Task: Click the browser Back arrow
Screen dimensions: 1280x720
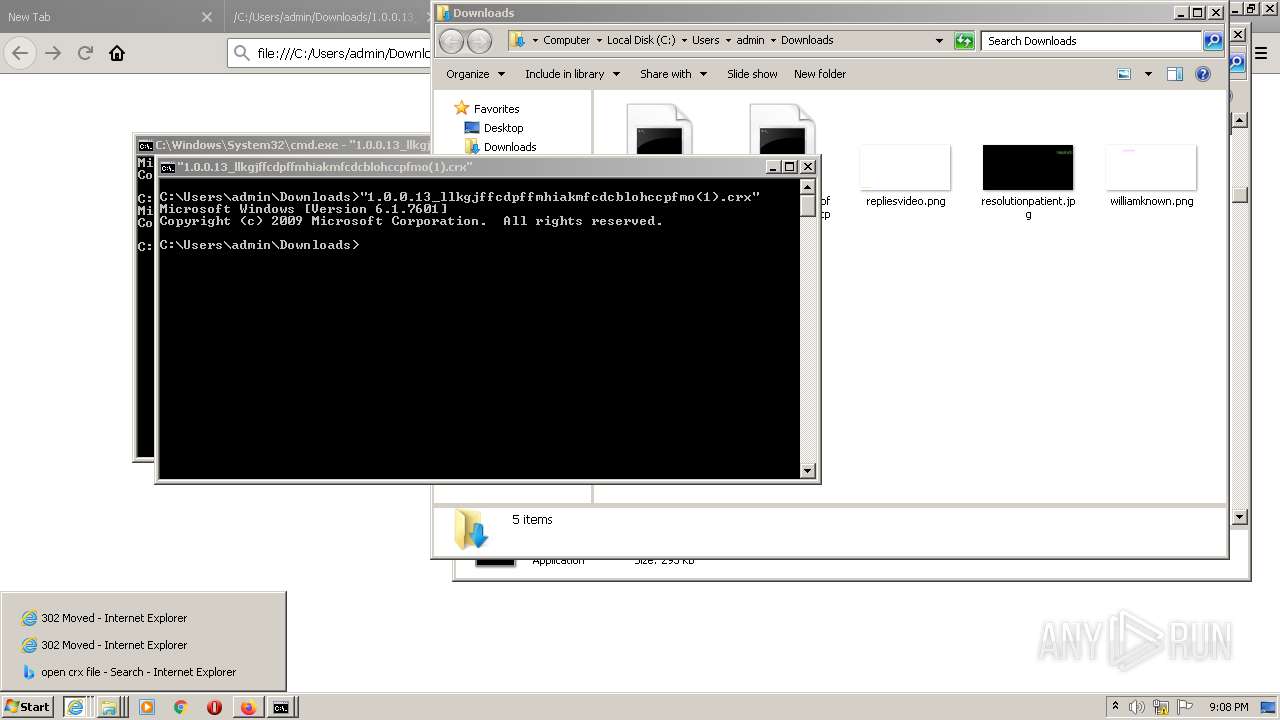Action: point(20,53)
